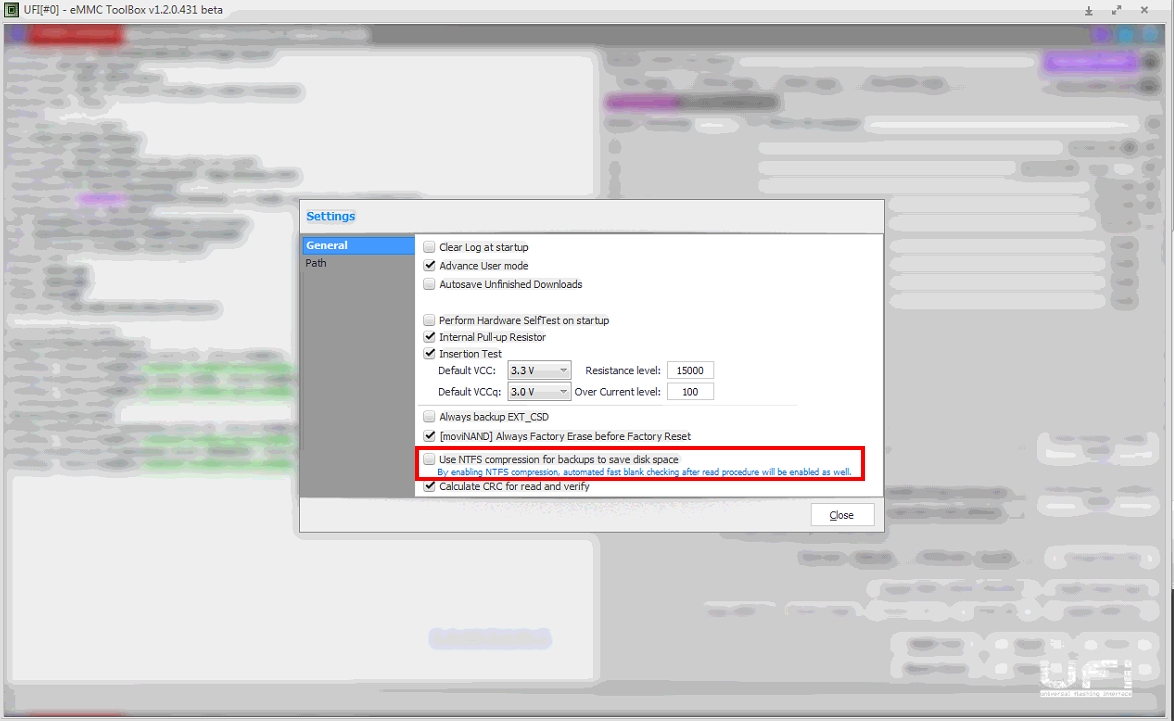Click the Resistance level field
The width and height of the screenshot is (1174, 721).
690,371
